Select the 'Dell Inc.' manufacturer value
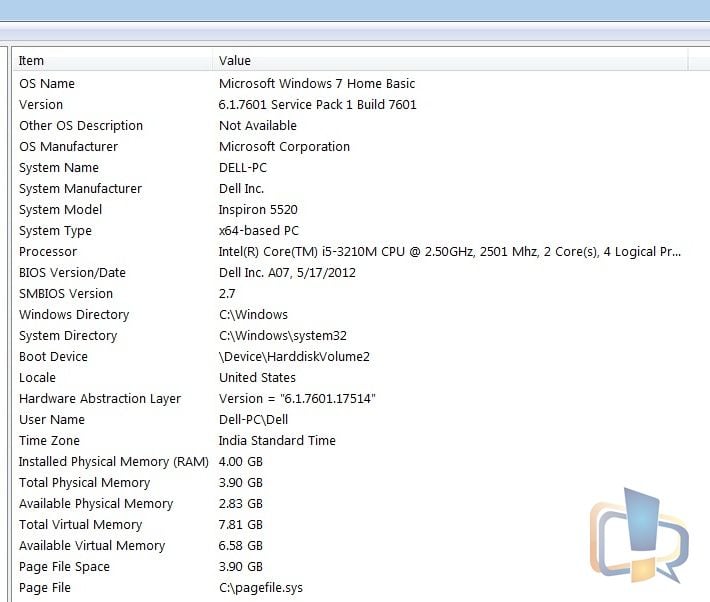Viewport: 710px width, 602px height. [241, 188]
